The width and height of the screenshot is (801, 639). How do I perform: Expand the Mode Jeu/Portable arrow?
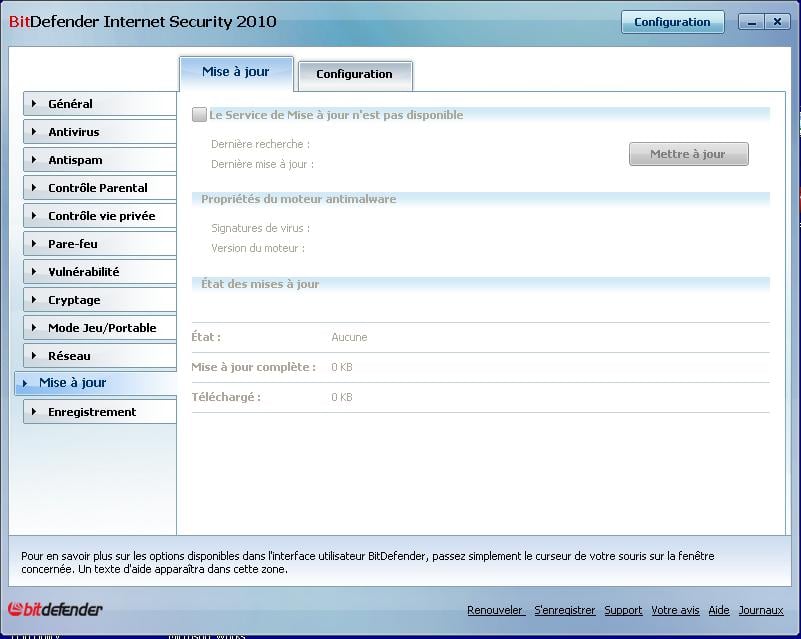34,328
